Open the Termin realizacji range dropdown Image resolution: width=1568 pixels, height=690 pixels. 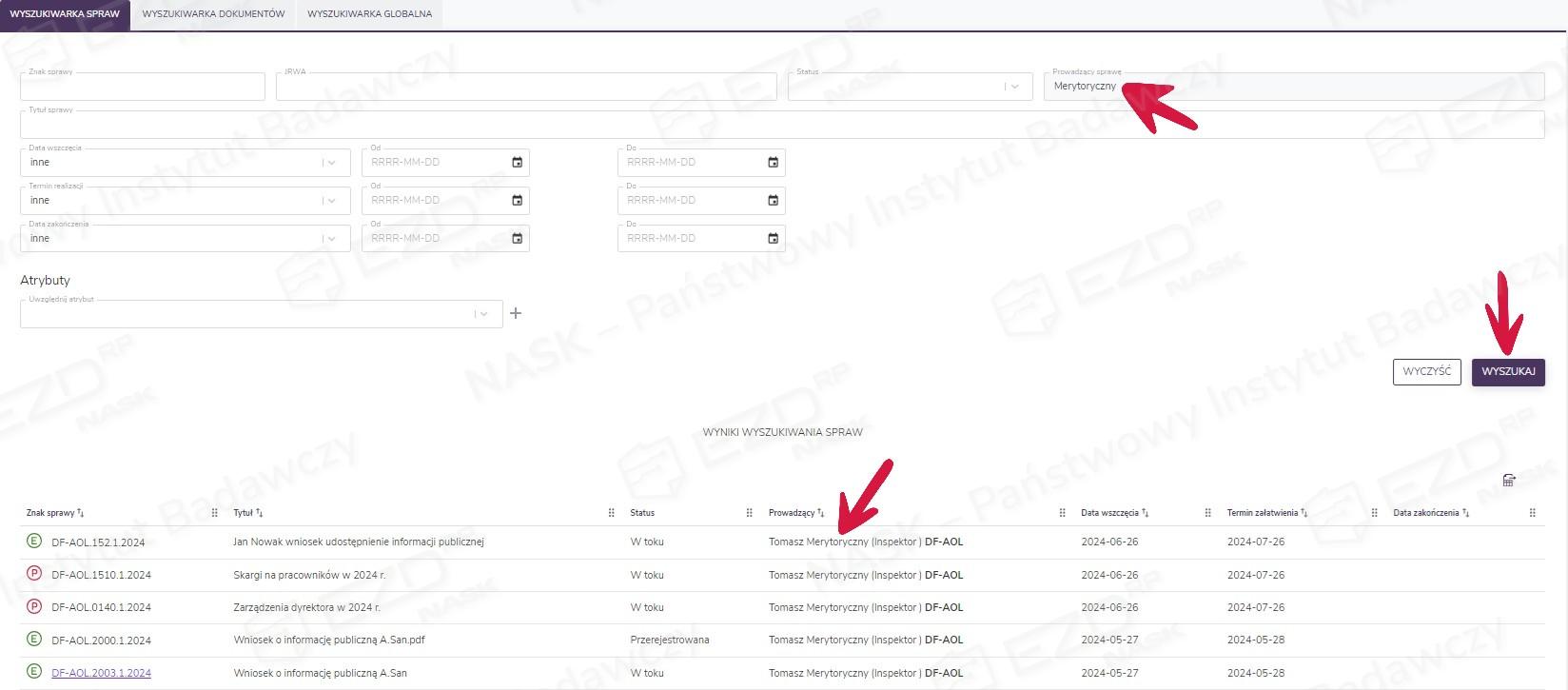coord(331,201)
